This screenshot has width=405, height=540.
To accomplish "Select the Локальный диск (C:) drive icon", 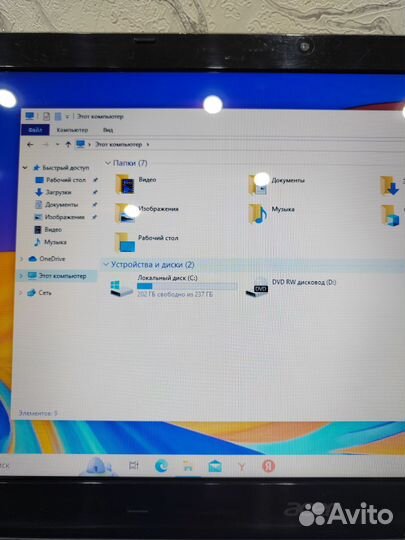I will click(x=121, y=289).
